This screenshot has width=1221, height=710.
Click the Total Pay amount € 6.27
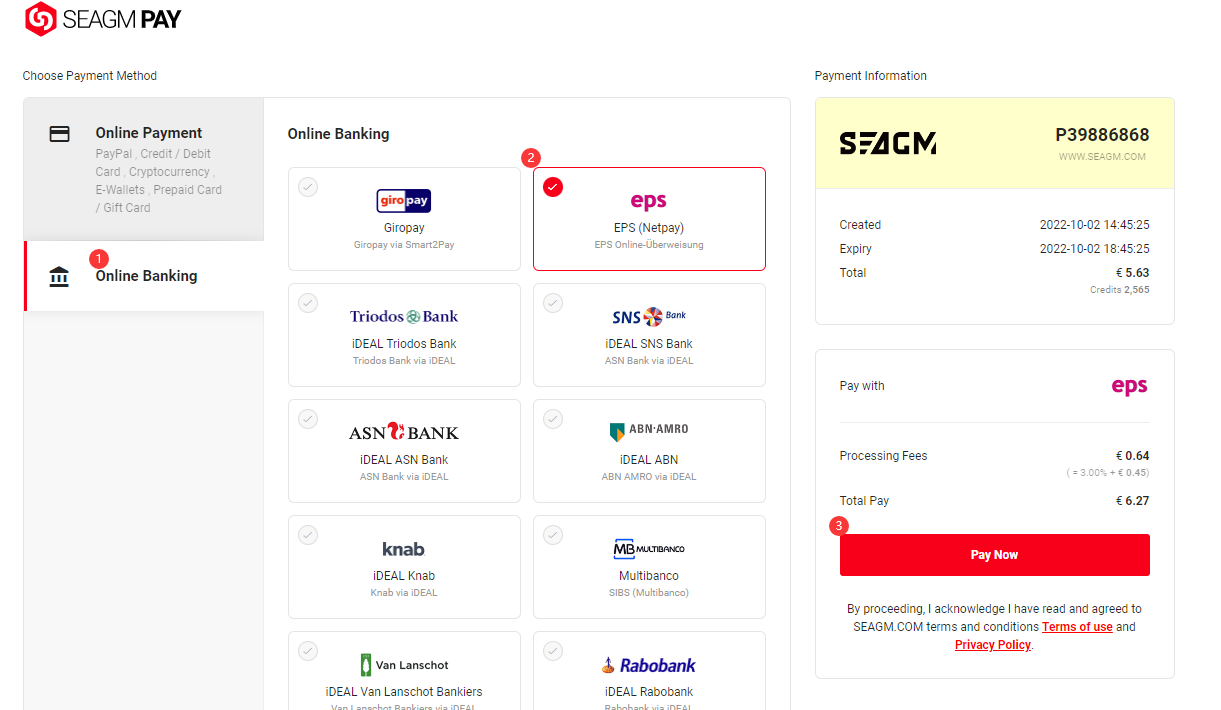(1133, 501)
